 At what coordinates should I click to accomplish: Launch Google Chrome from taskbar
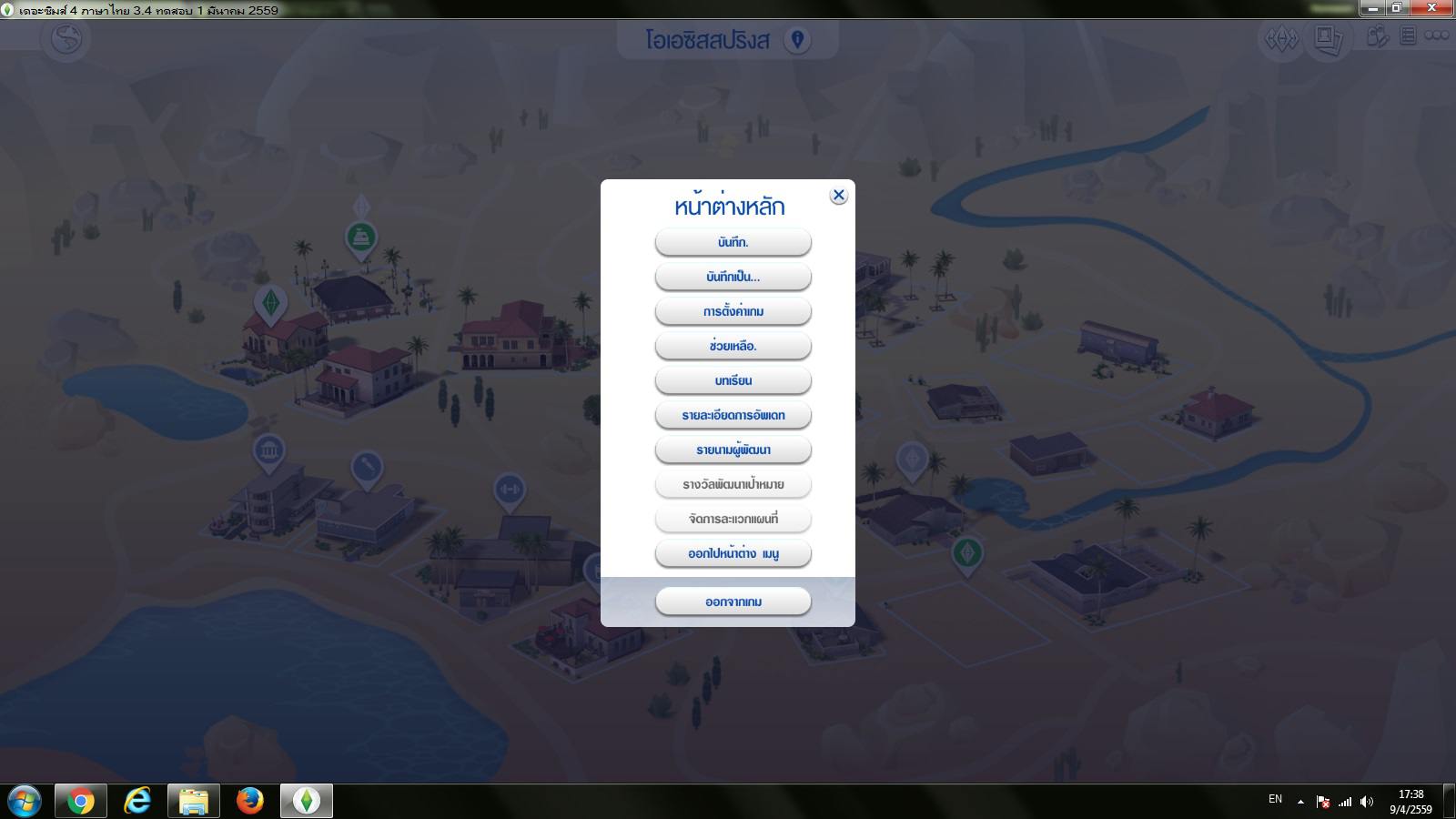point(80,801)
